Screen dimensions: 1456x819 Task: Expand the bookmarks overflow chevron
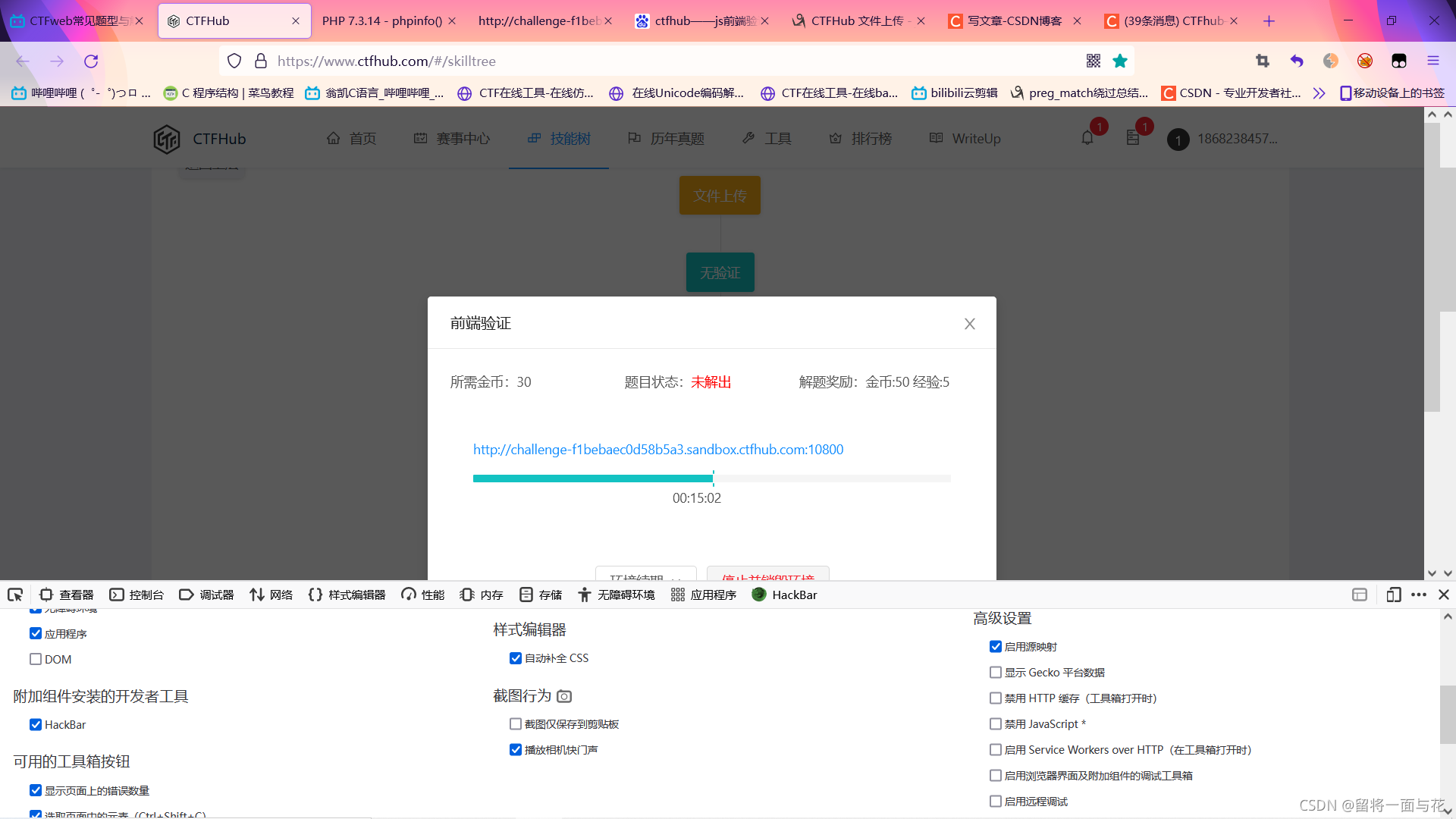[x=1319, y=93]
